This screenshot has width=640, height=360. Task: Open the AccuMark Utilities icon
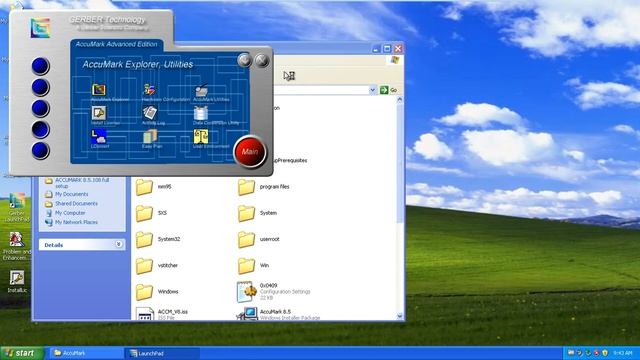pyautogui.click(x=201, y=89)
